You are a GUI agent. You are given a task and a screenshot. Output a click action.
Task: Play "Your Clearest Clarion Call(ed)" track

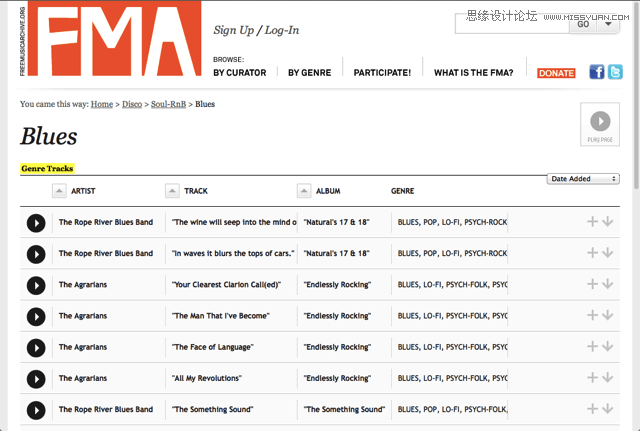[36, 285]
